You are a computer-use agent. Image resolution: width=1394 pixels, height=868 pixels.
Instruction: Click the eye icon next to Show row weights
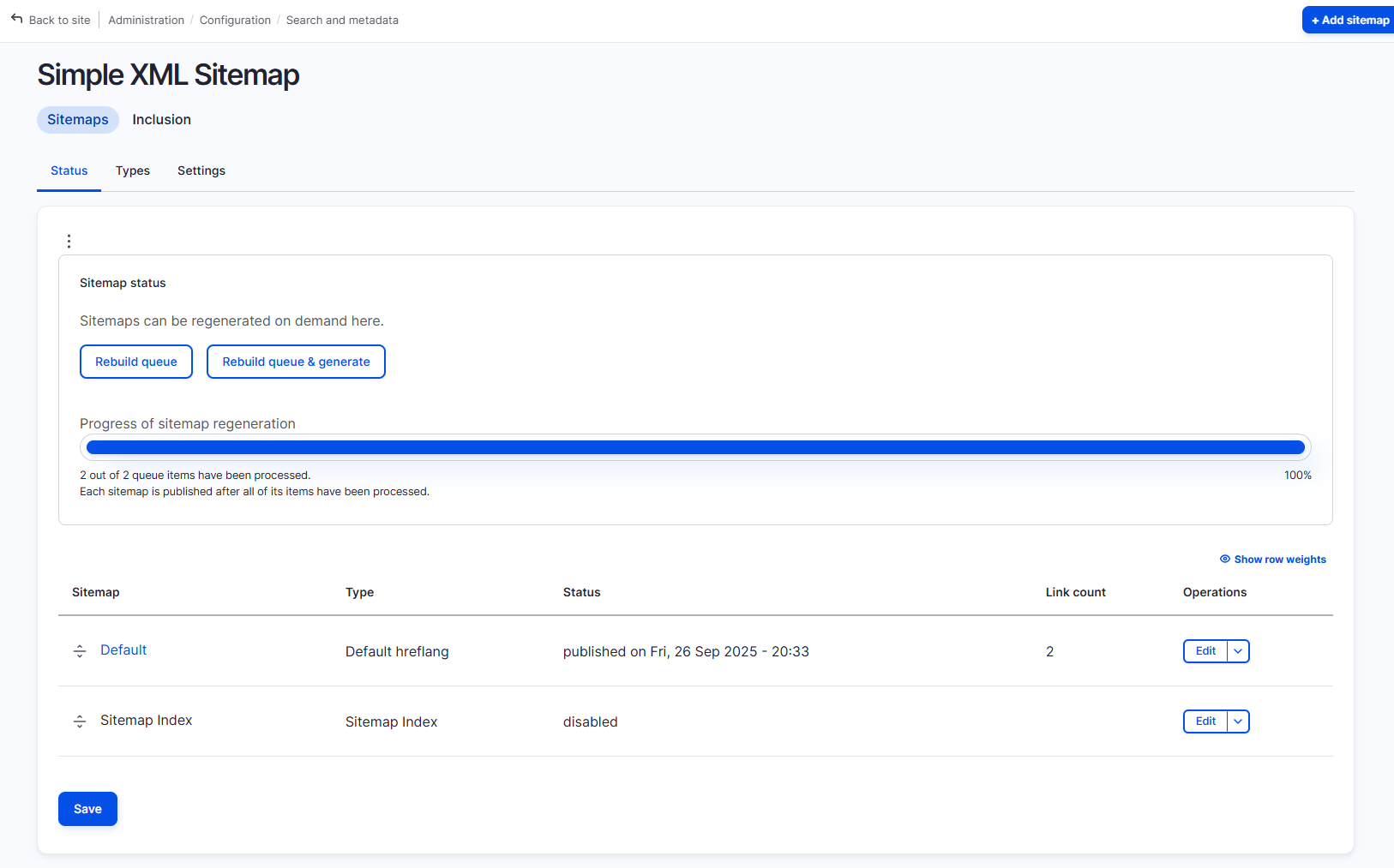[1224, 559]
